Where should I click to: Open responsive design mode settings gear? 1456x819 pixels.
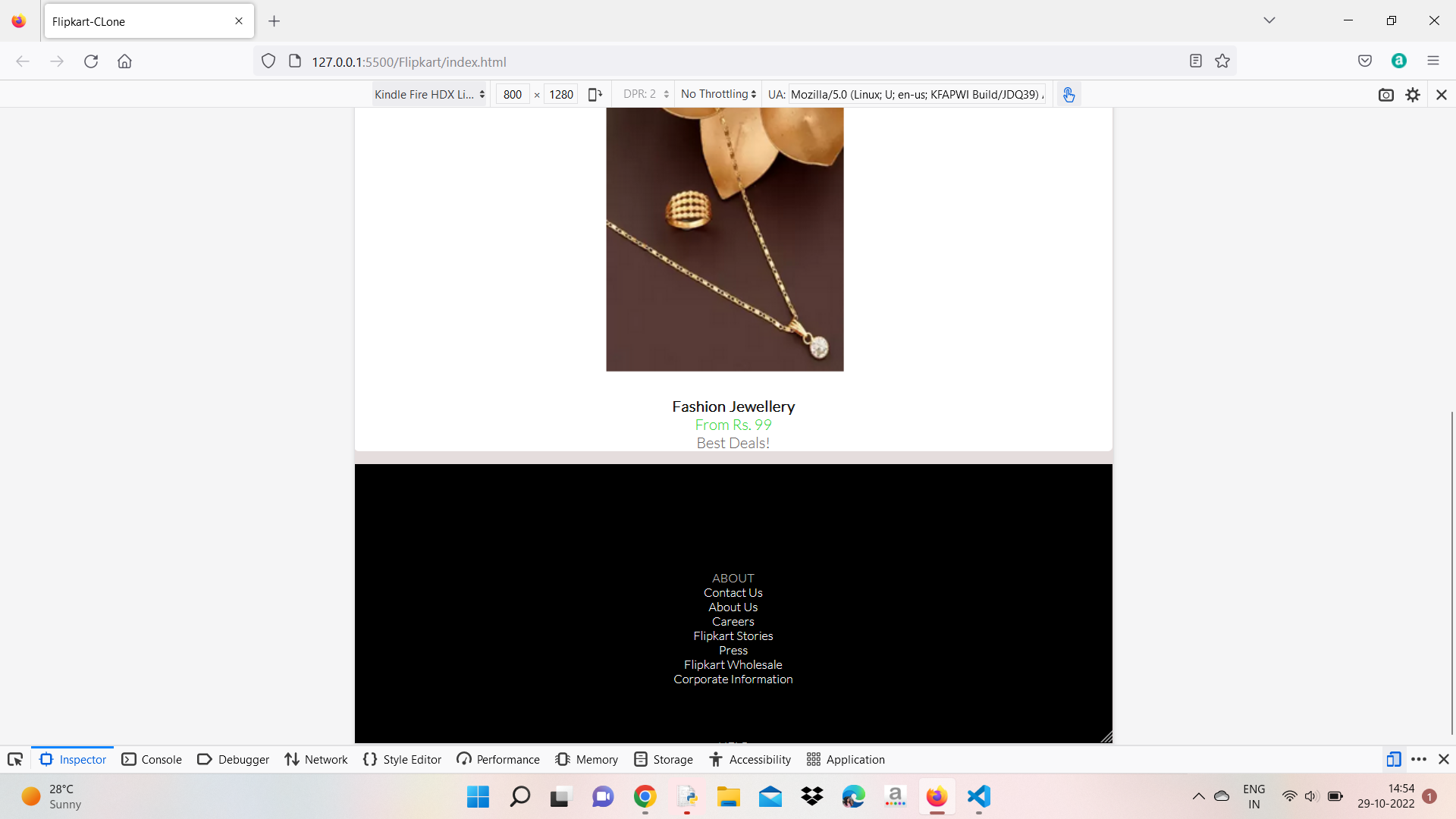(1414, 94)
